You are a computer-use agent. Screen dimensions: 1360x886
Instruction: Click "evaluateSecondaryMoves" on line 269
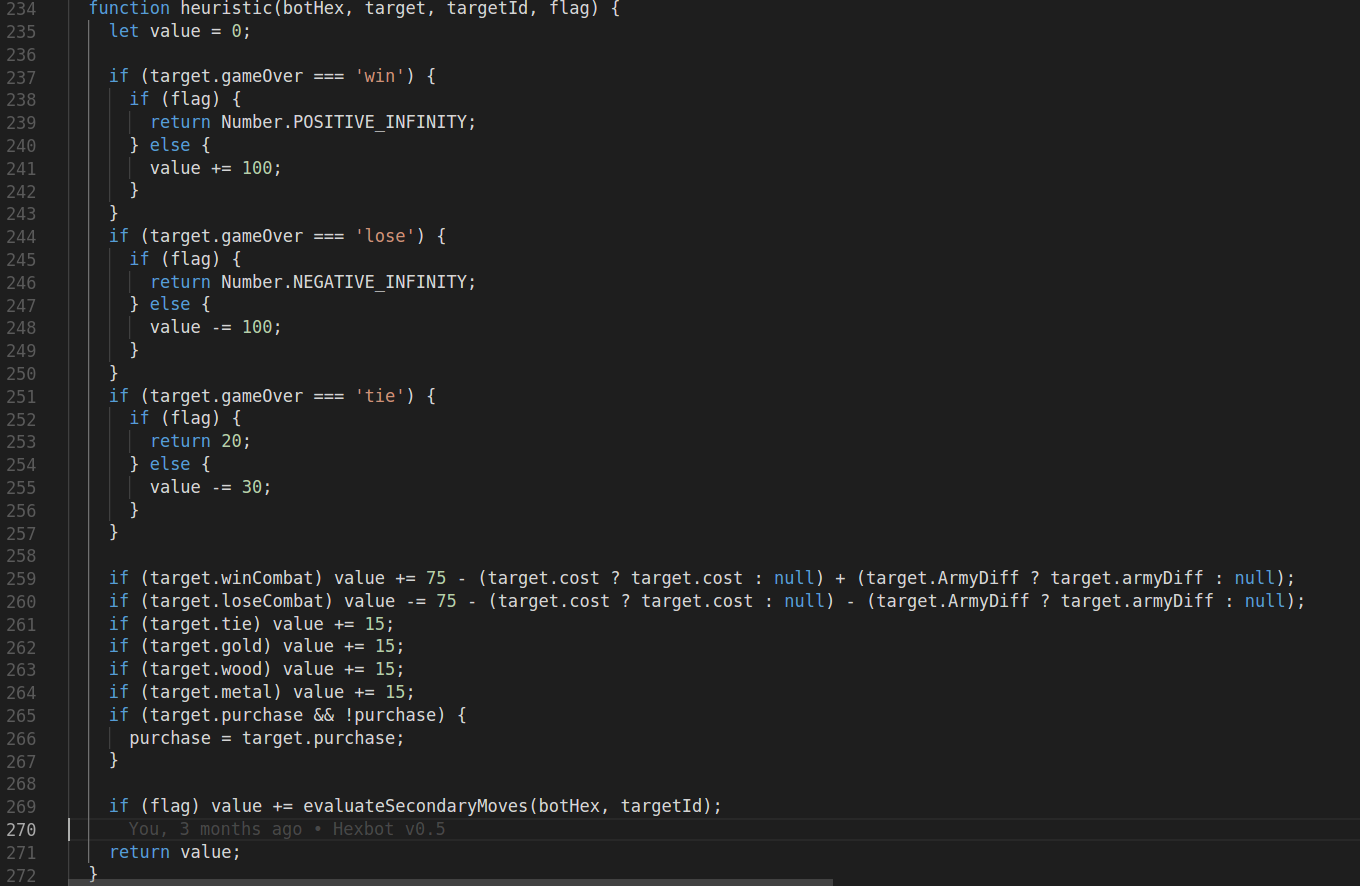pos(415,806)
